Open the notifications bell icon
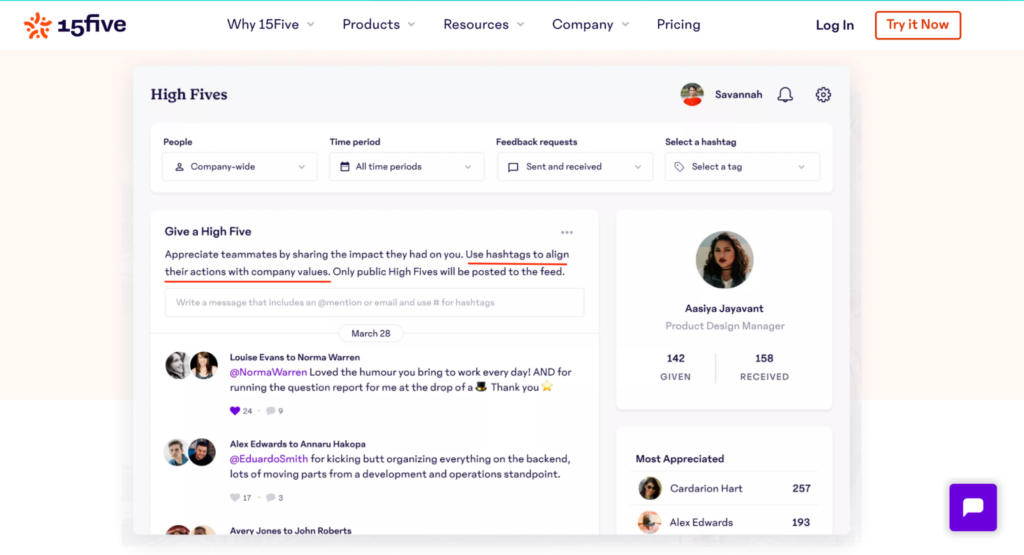This screenshot has height=555, width=1024. pos(785,95)
